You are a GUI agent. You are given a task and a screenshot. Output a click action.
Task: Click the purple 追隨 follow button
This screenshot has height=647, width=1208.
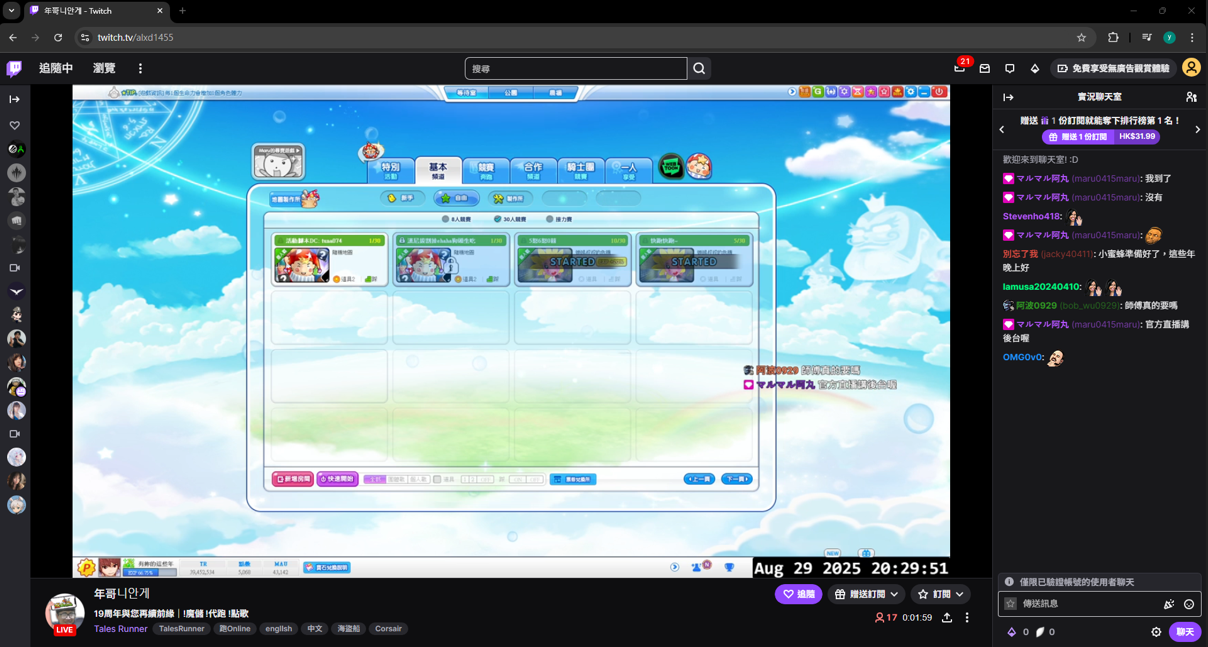tap(798, 594)
